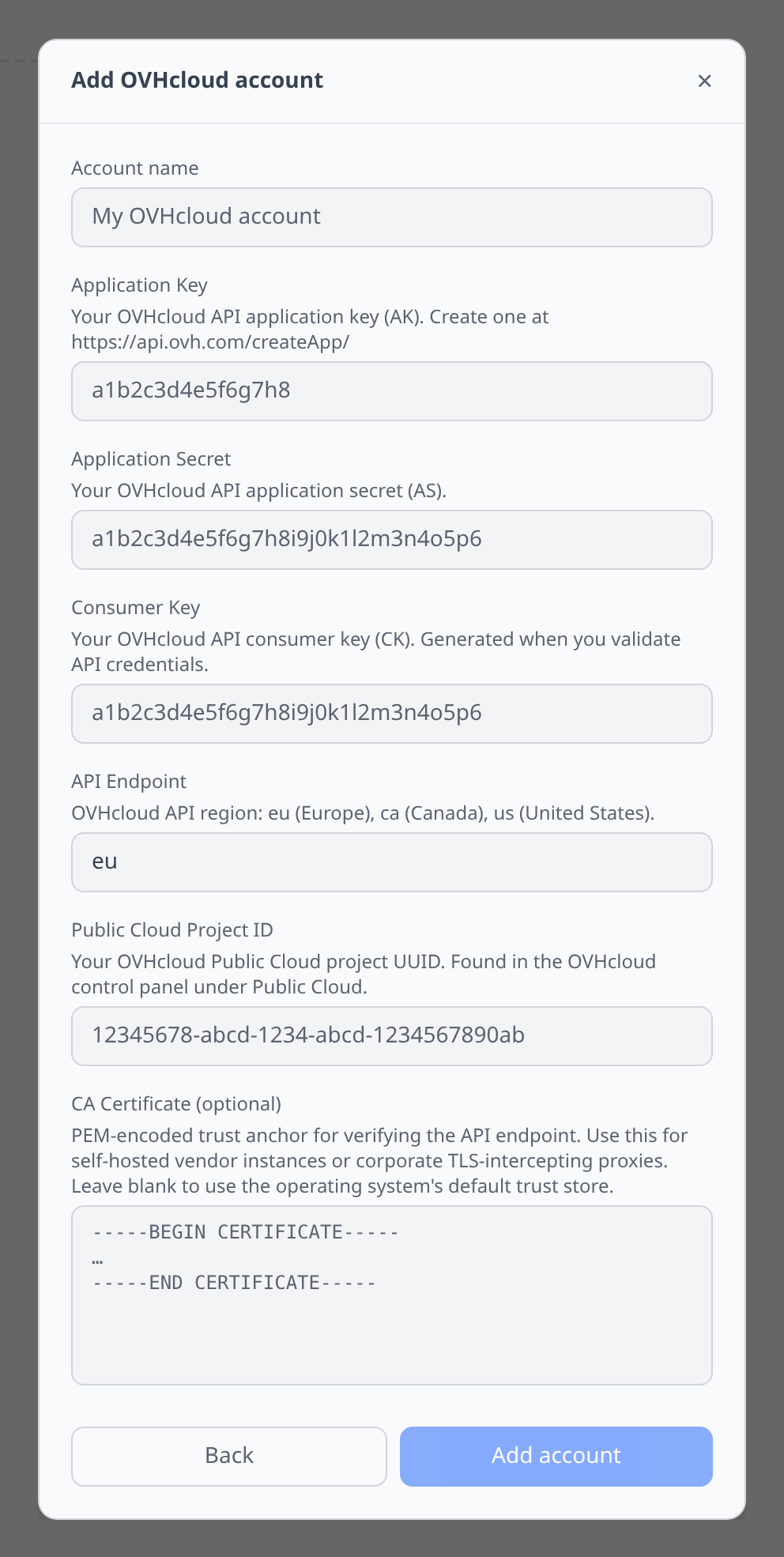The height and width of the screenshot is (1557, 784).
Task: Click the Application Secret label
Action: click(151, 459)
